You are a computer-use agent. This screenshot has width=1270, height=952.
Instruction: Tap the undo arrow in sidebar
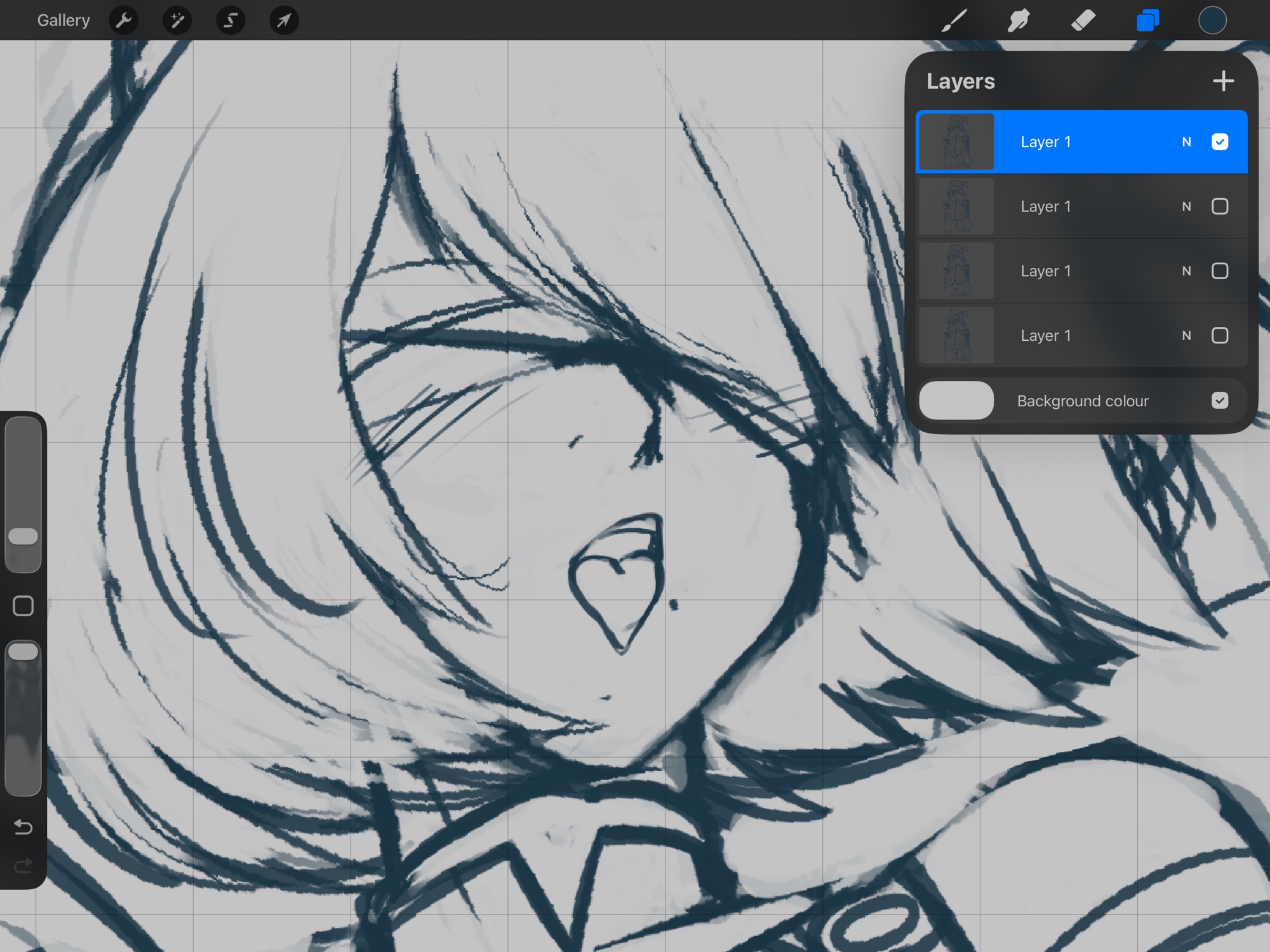click(x=23, y=827)
